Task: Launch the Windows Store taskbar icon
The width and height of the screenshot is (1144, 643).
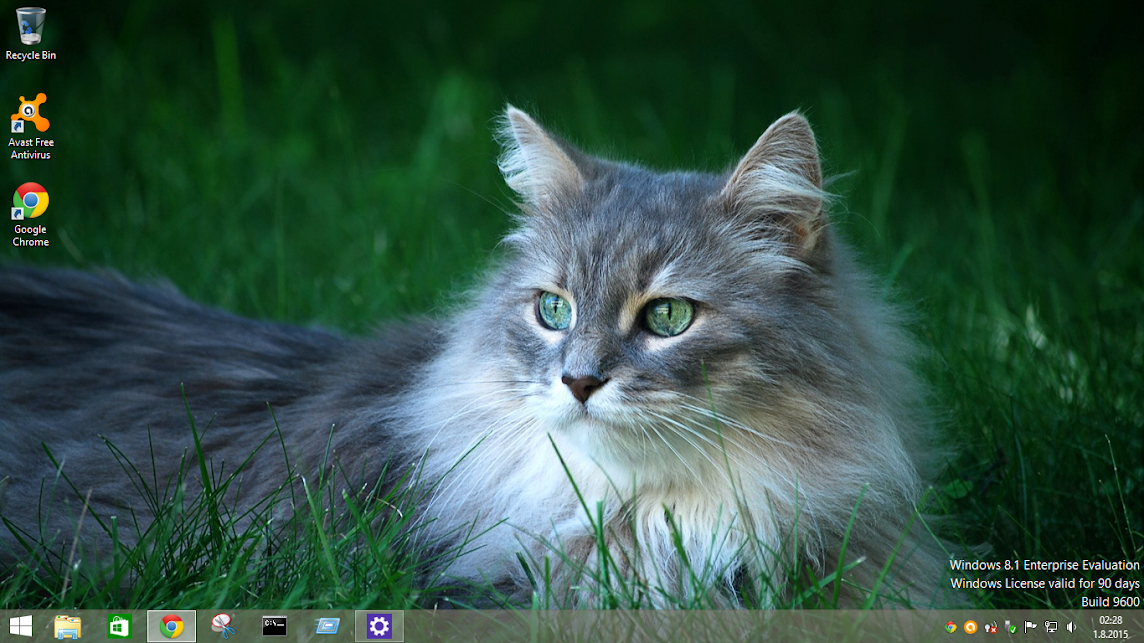Action: click(x=119, y=626)
